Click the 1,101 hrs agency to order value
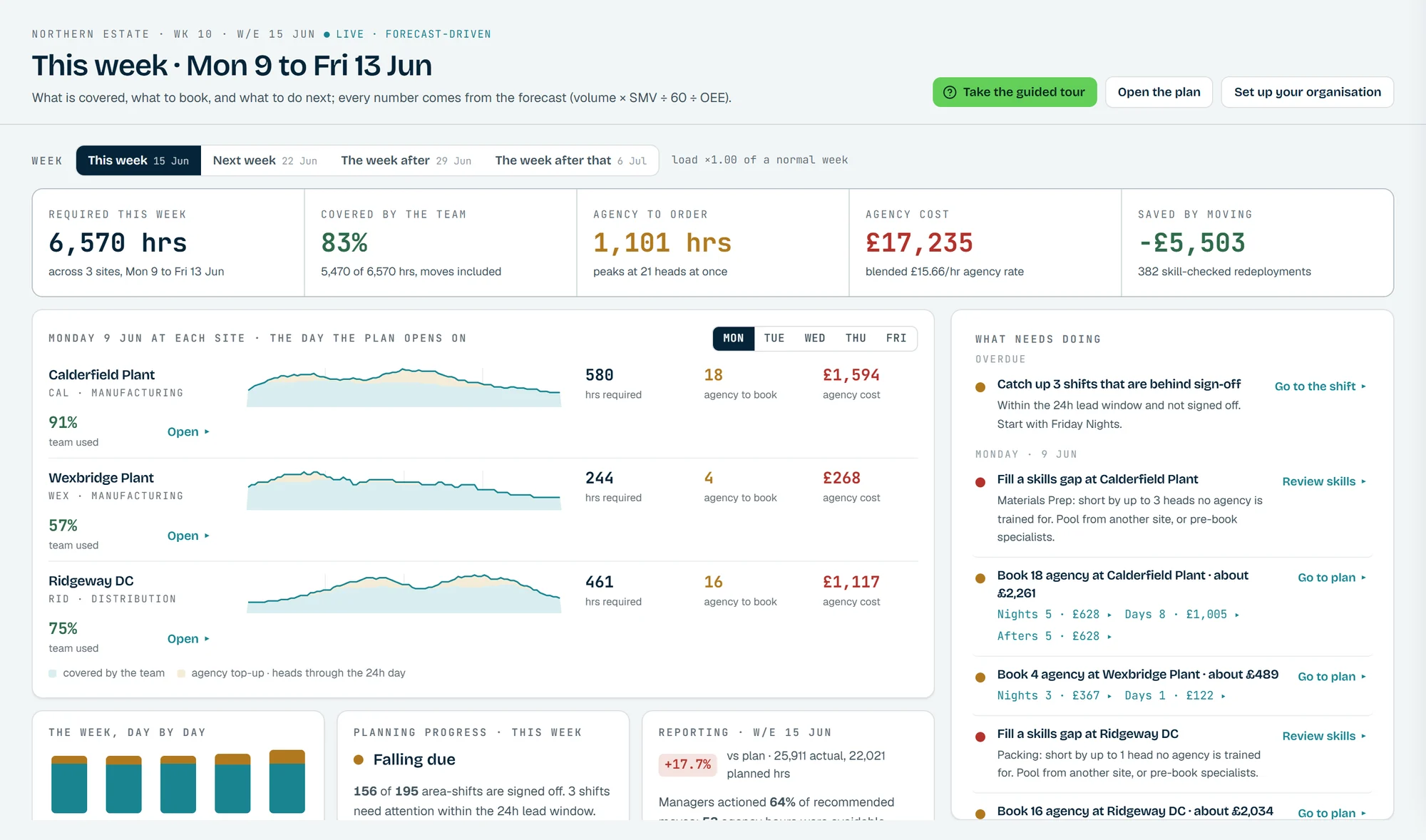The height and width of the screenshot is (840, 1426). click(662, 243)
